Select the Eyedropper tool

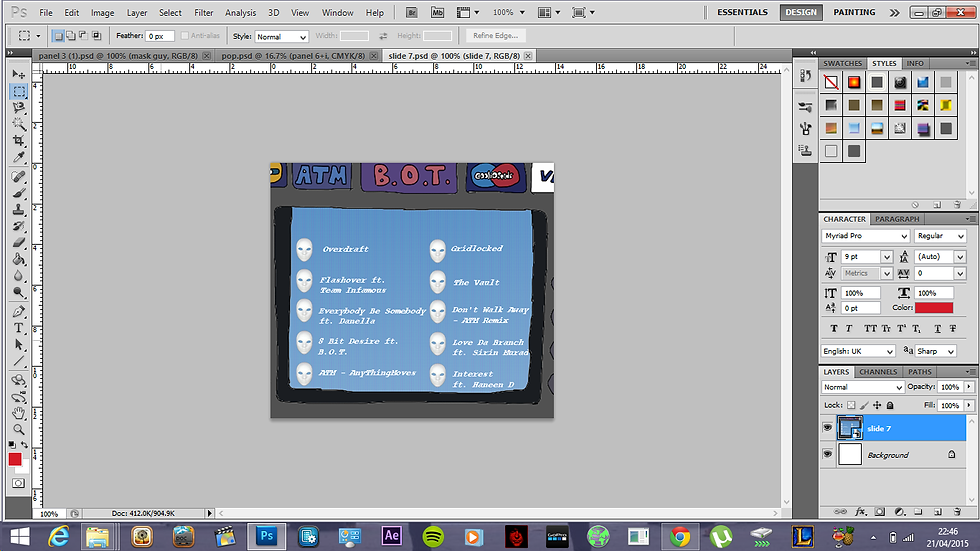19,157
